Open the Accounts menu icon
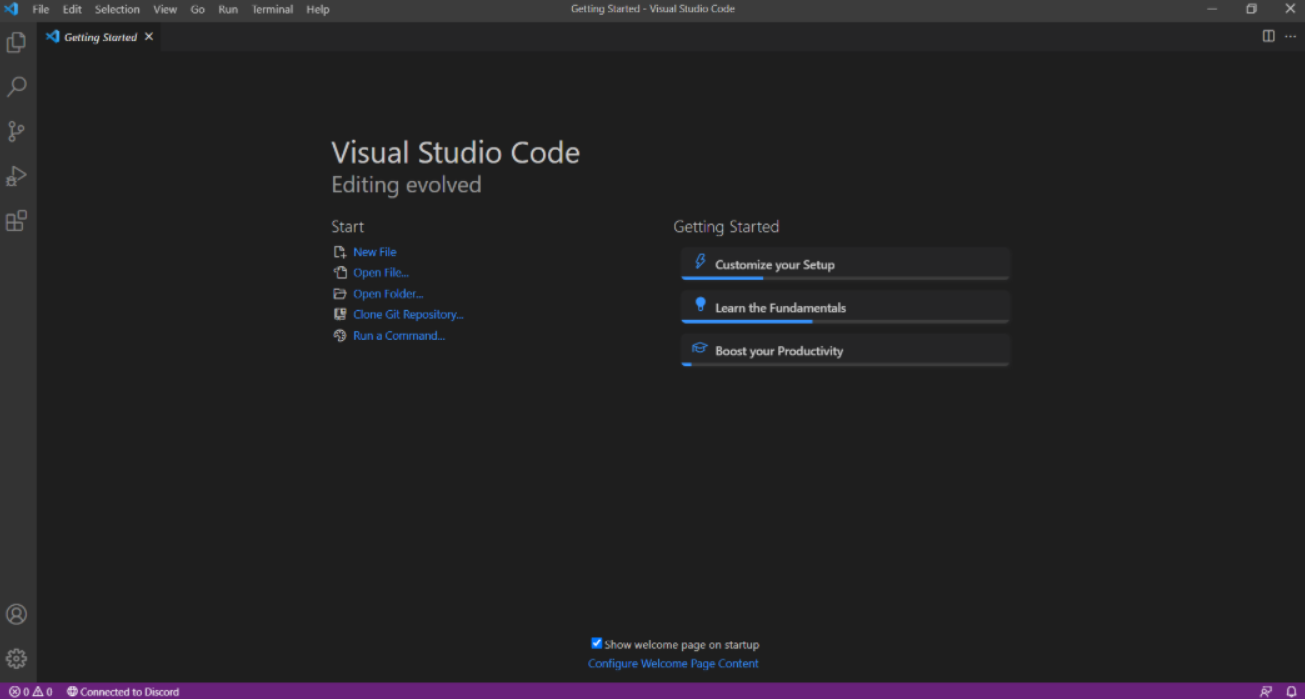The height and width of the screenshot is (699, 1305). 16,614
